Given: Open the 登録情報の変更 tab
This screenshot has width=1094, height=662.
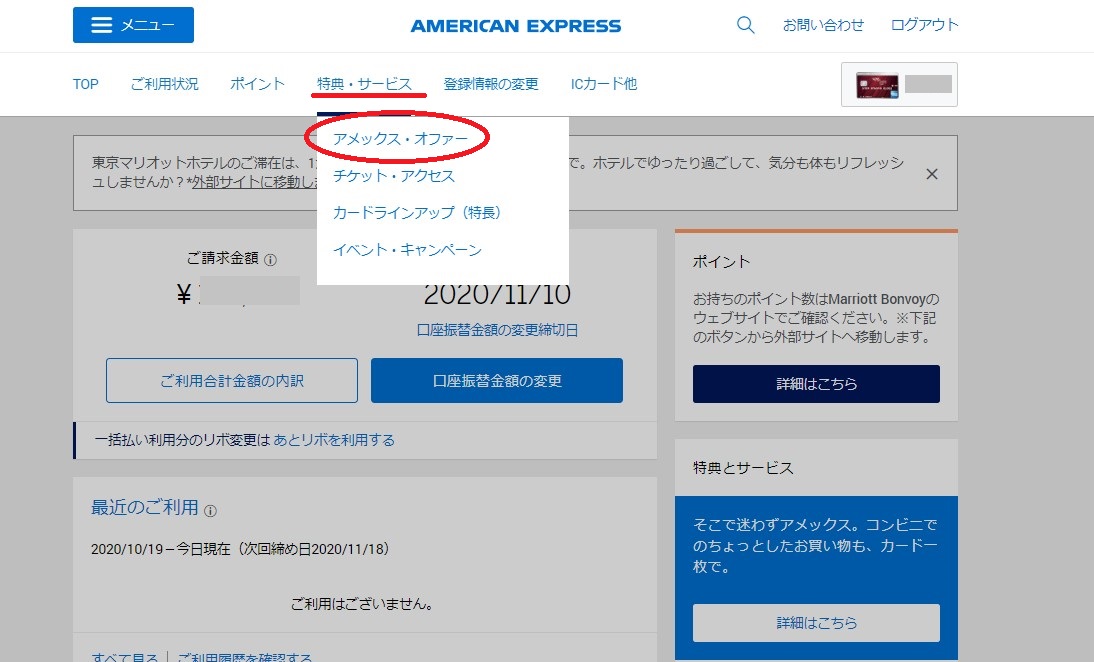Looking at the screenshot, I should [491, 84].
